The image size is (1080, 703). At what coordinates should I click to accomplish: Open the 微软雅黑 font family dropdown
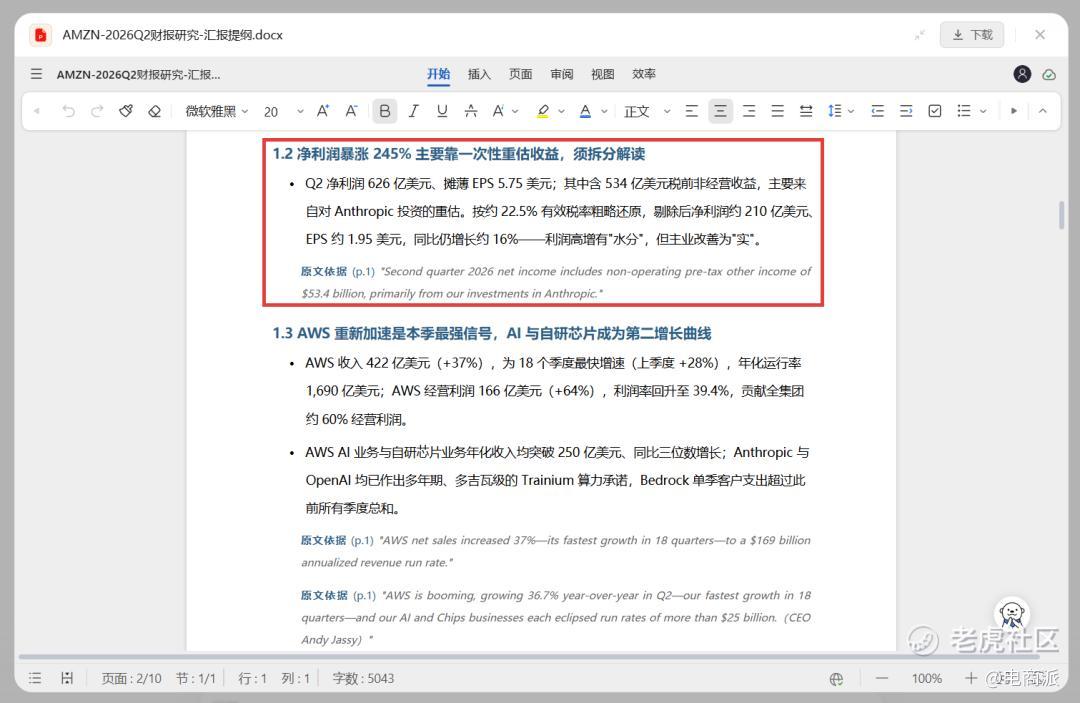(x=216, y=111)
